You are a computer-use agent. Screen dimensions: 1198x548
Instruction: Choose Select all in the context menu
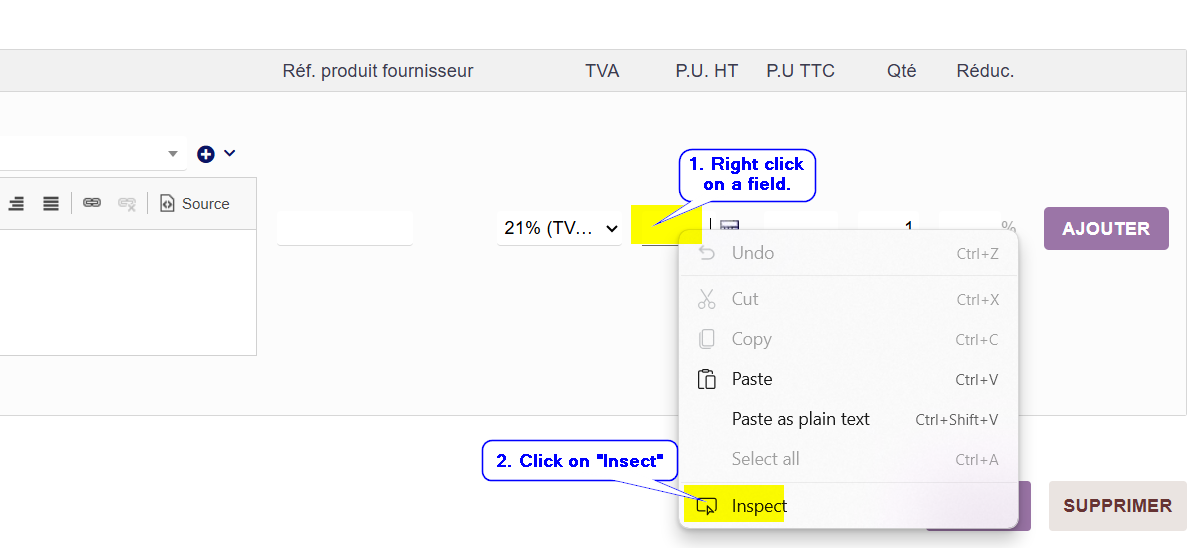(x=765, y=459)
